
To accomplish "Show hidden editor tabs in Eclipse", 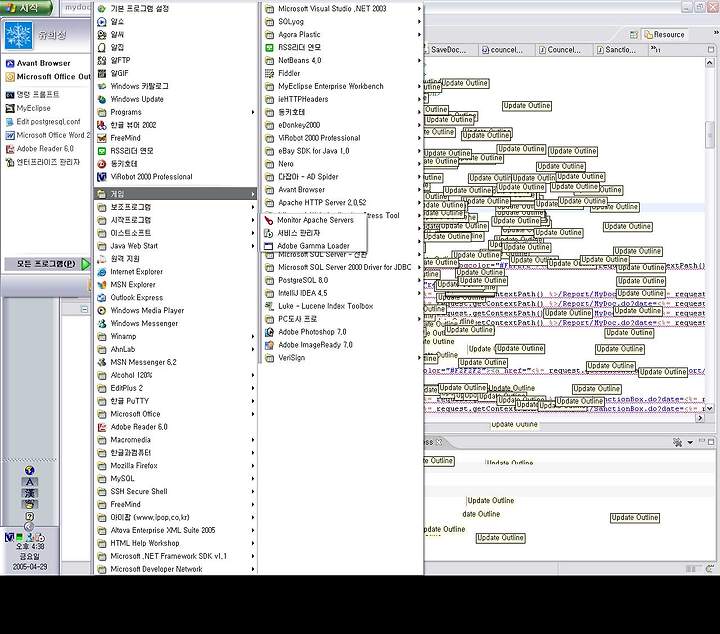I will 655,49.
